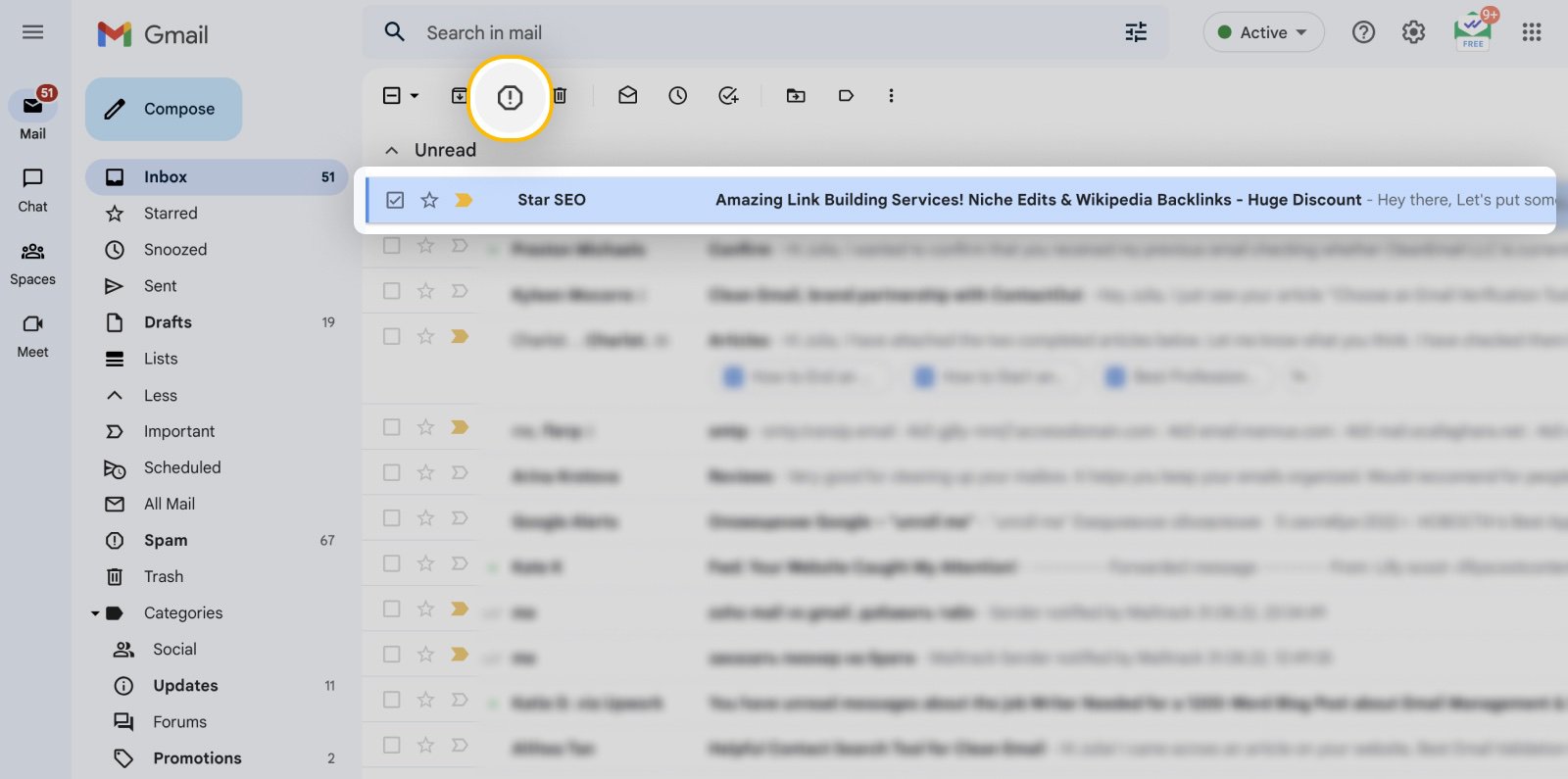
Task: Go to the Drafts folder
Action: 168,322
